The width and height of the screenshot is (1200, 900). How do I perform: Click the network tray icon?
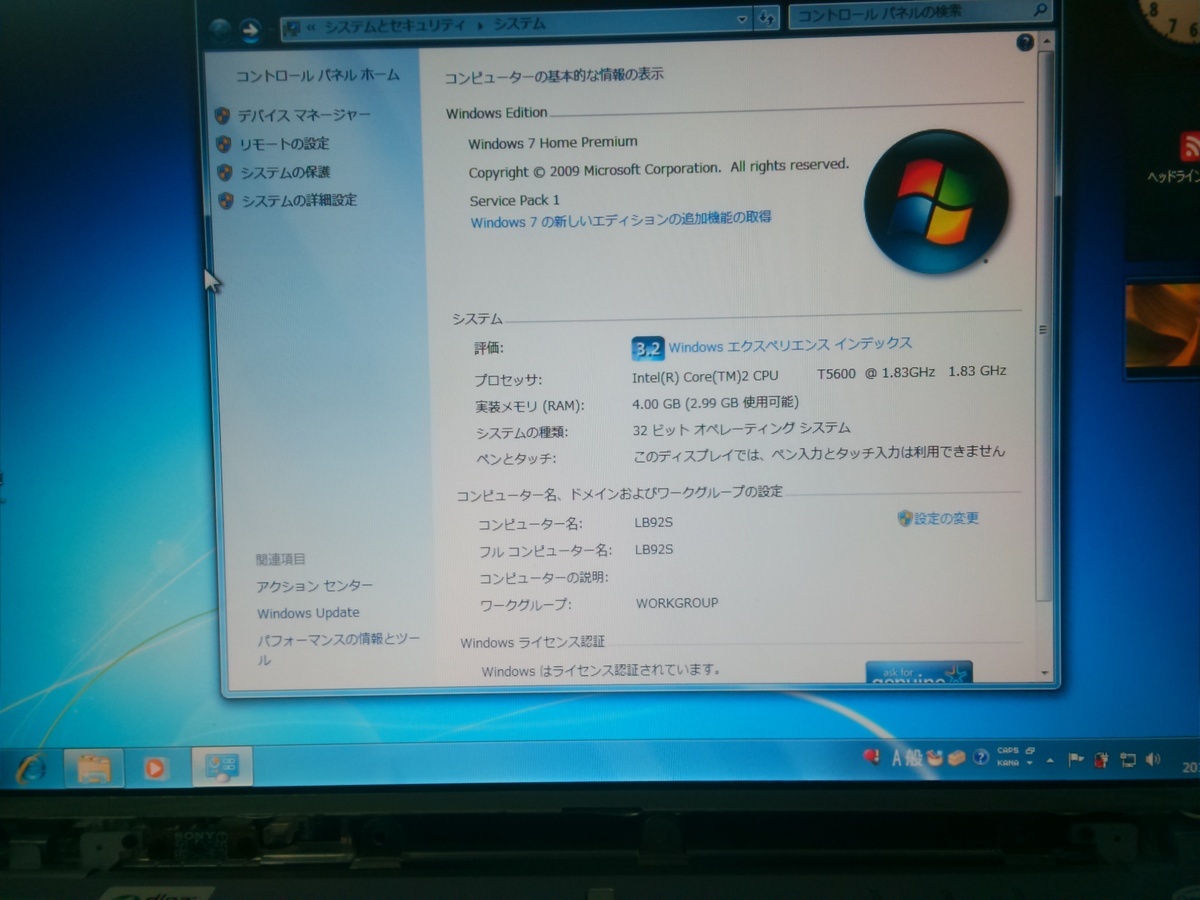coord(1128,761)
